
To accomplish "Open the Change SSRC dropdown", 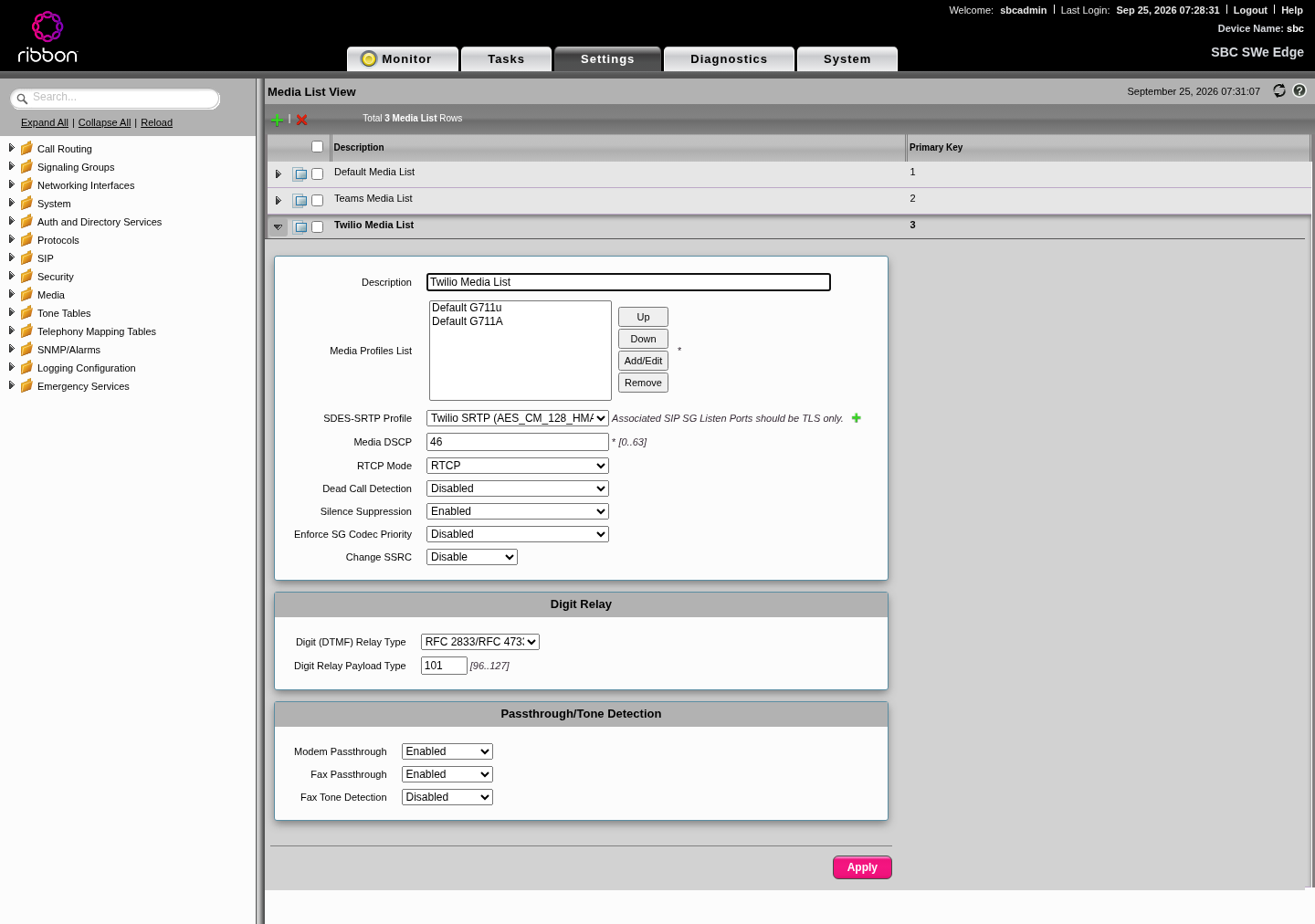I will coord(472,557).
